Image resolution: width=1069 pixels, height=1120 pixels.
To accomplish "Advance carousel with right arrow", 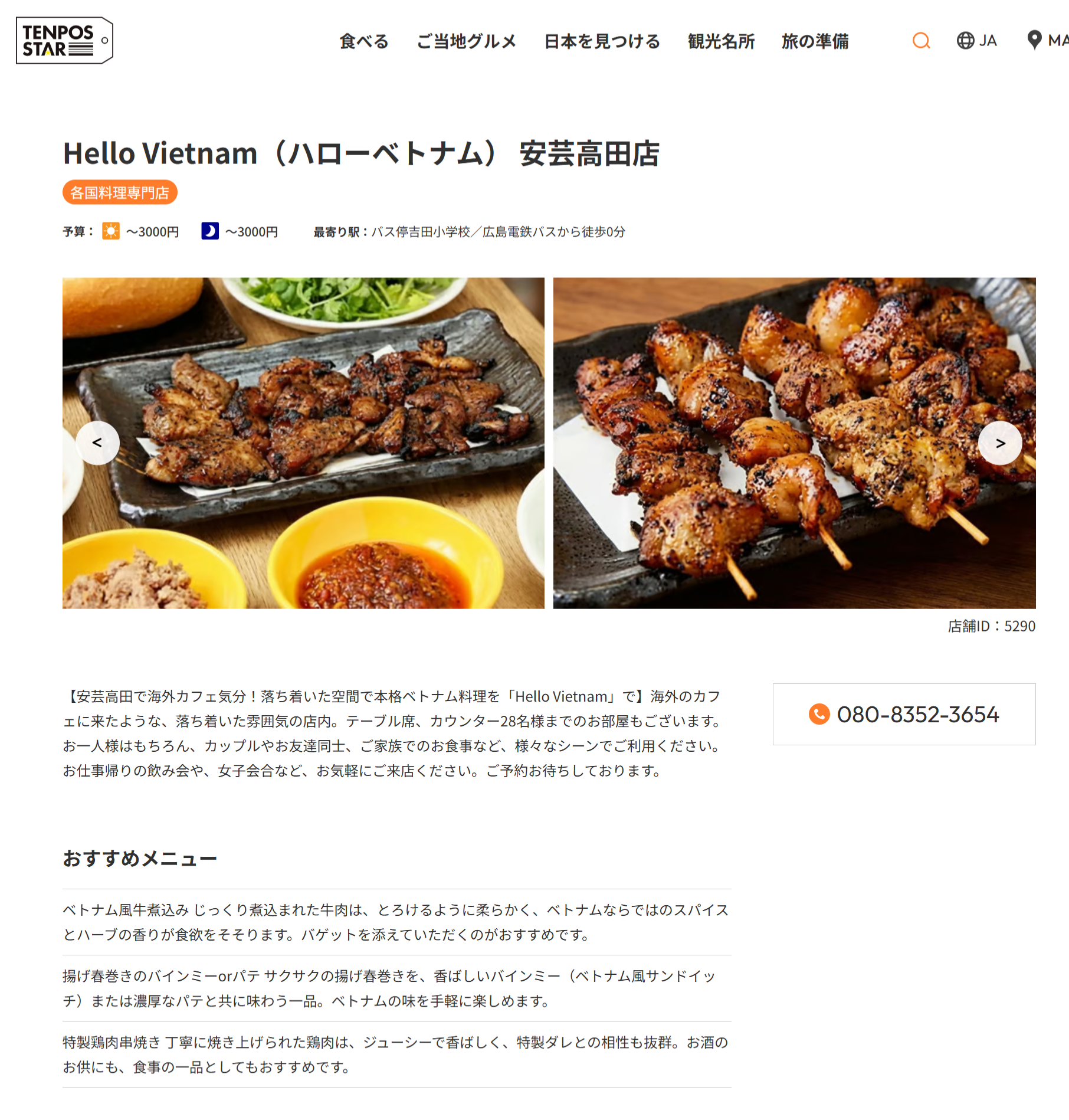I will coord(1000,443).
